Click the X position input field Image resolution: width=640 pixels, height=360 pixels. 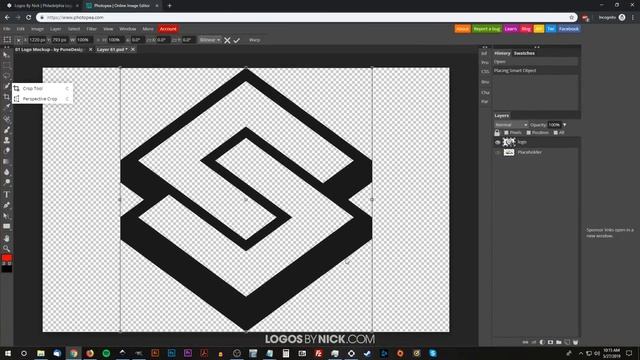[x=37, y=40]
